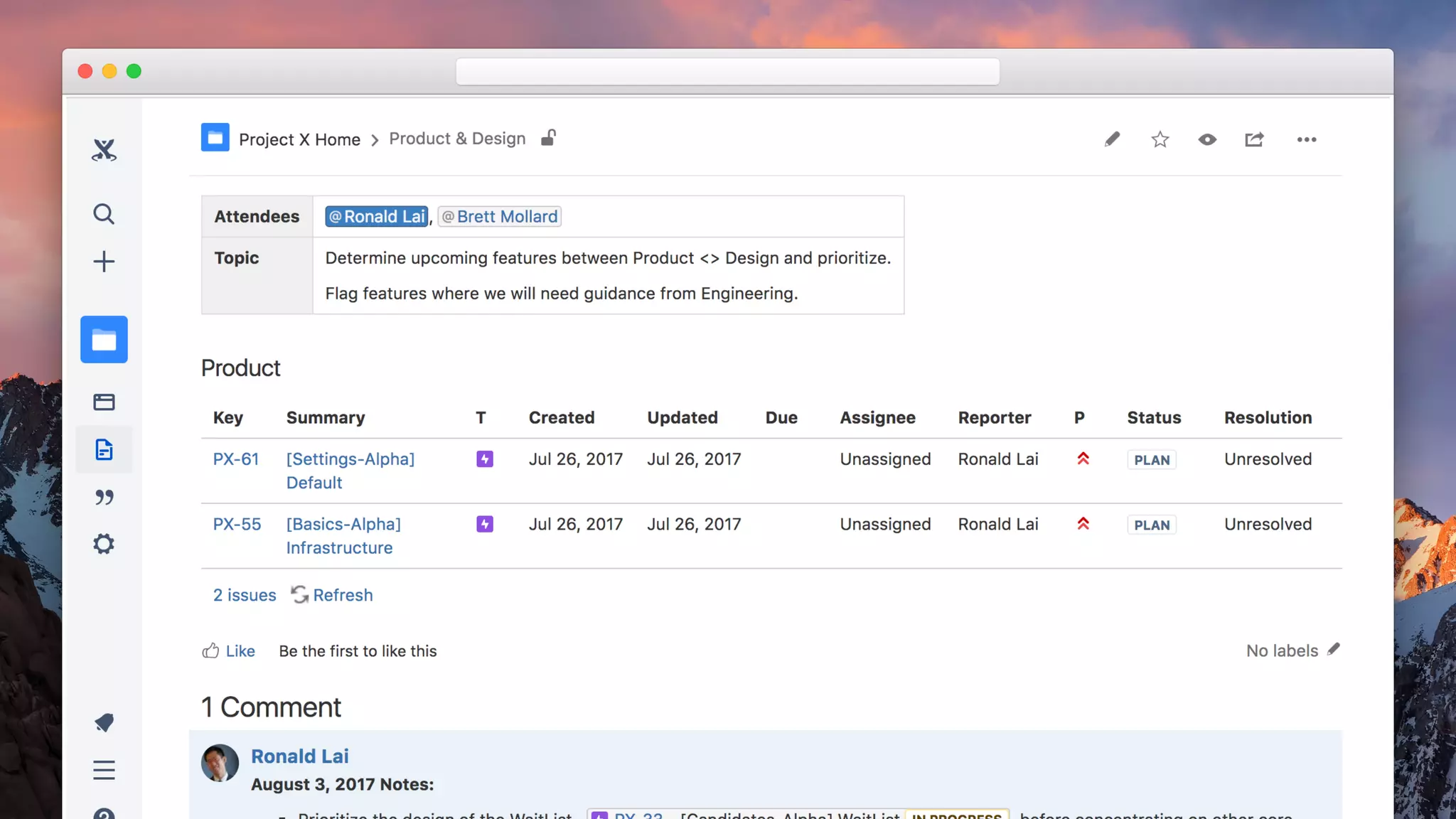Toggle the watch page eye icon
The width and height of the screenshot is (1456, 819).
pos(1207,139)
